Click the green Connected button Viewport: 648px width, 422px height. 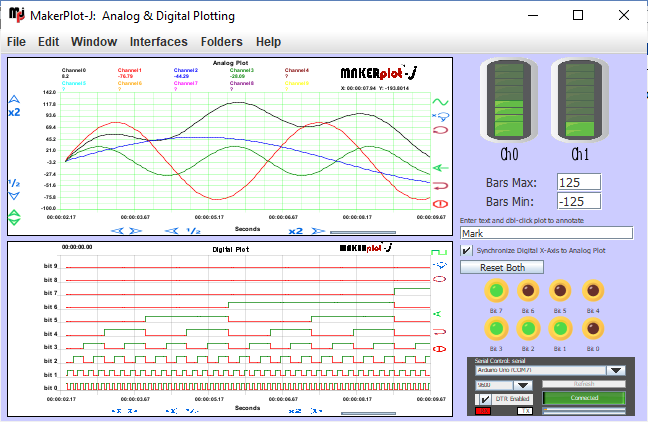[584, 398]
